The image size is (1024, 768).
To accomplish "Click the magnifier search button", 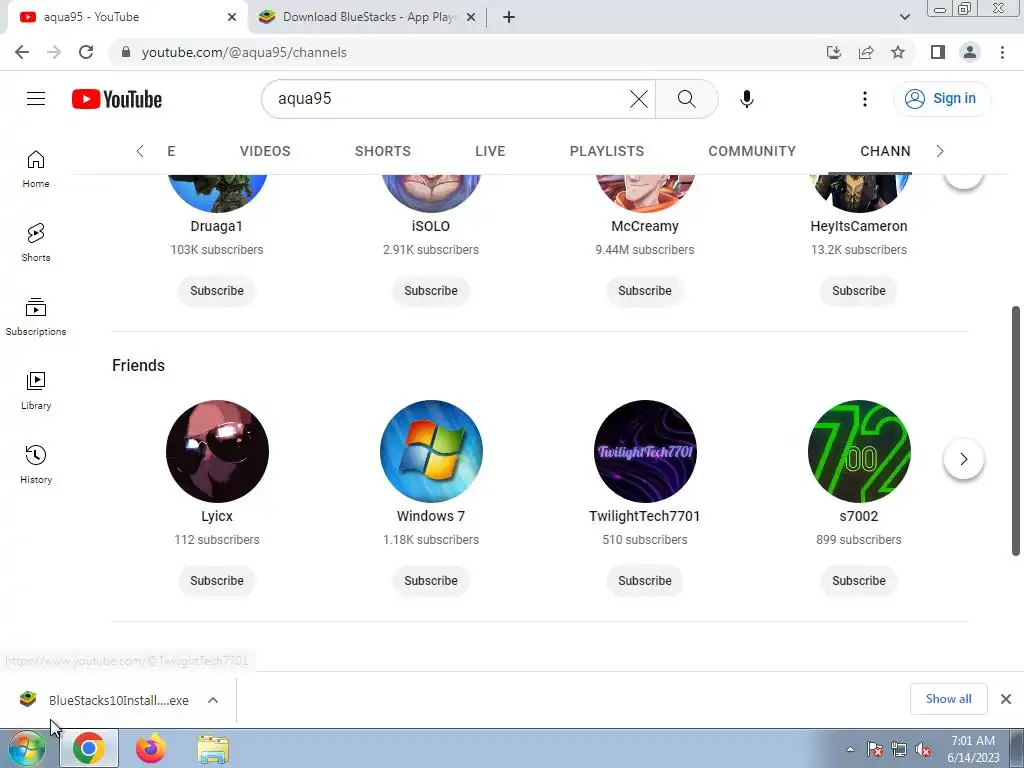I will point(686,99).
